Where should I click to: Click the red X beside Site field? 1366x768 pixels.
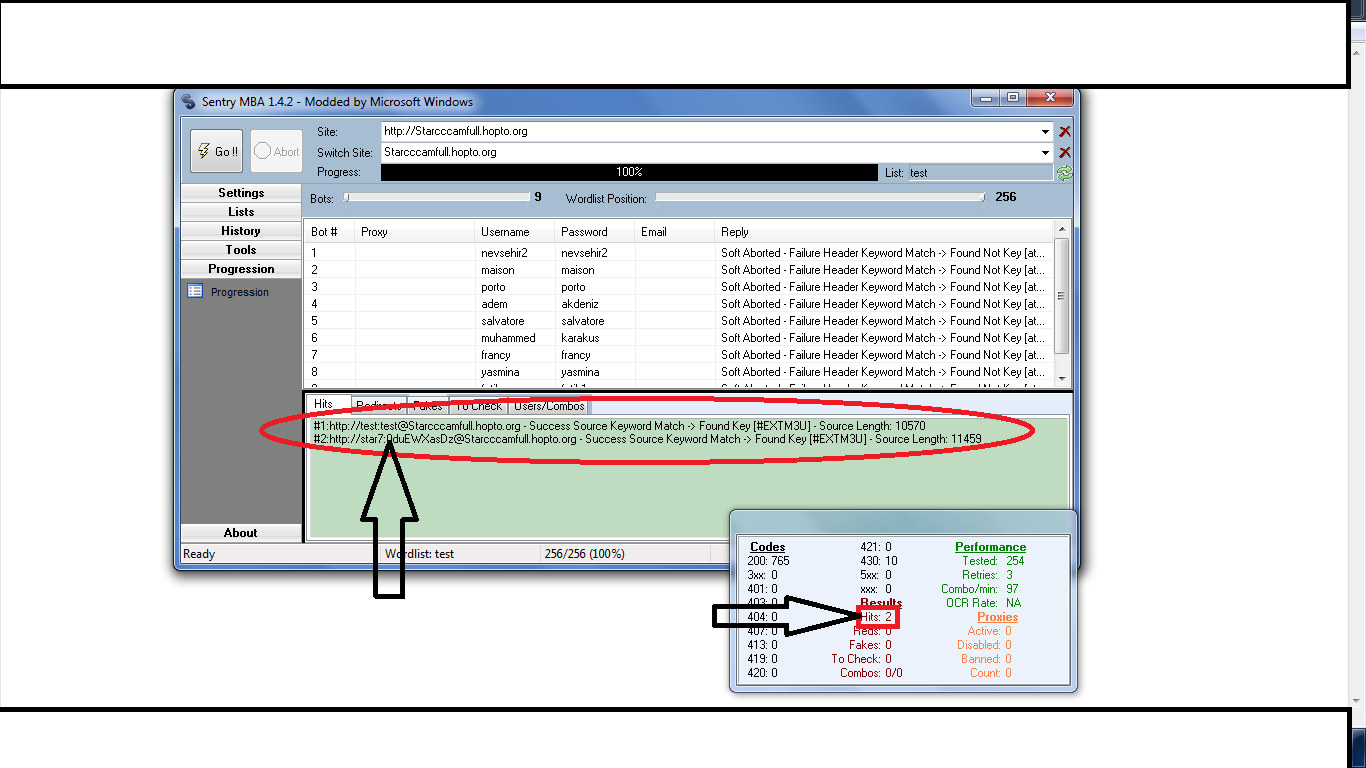pos(1065,131)
